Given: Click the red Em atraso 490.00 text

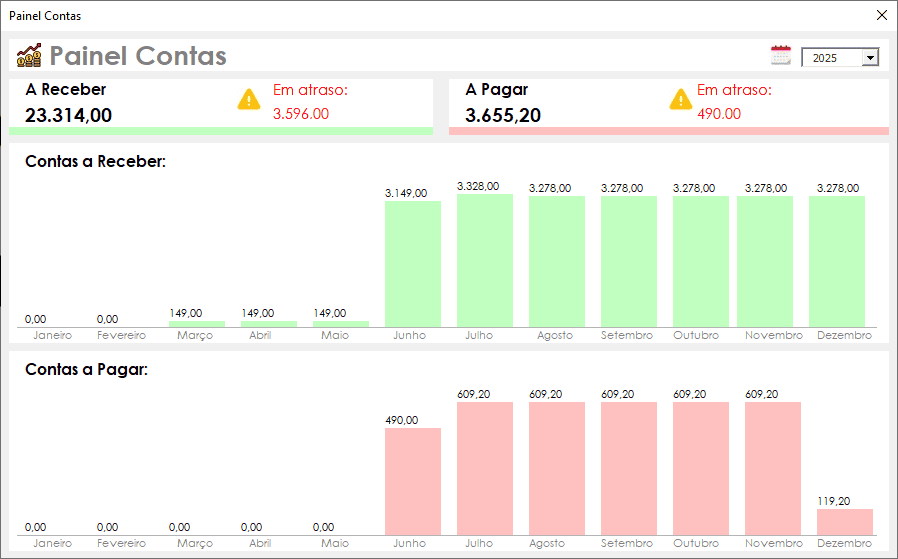Looking at the screenshot, I should 719,114.
